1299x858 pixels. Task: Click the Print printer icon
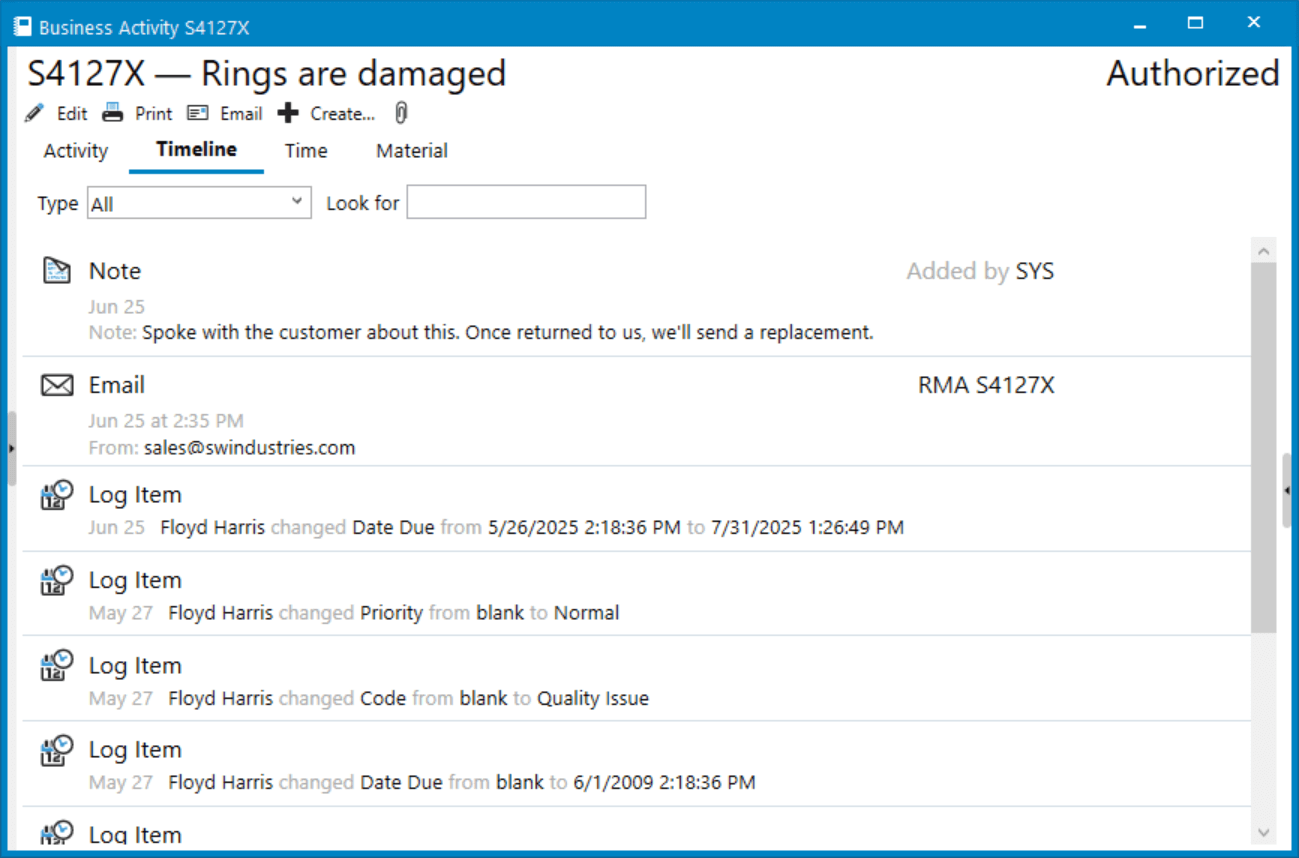pos(113,113)
